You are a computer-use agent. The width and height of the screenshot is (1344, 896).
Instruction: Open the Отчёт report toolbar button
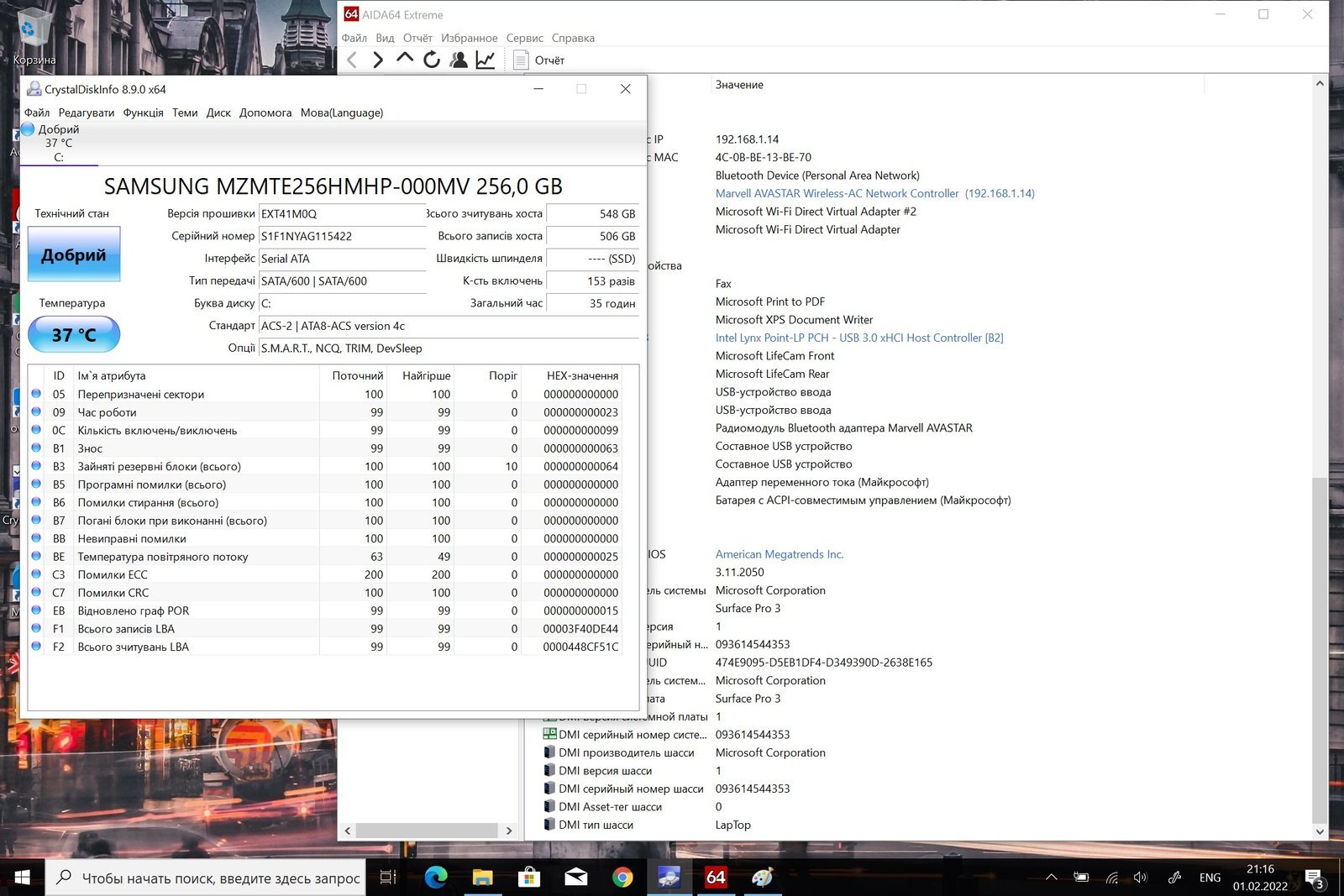click(539, 60)
